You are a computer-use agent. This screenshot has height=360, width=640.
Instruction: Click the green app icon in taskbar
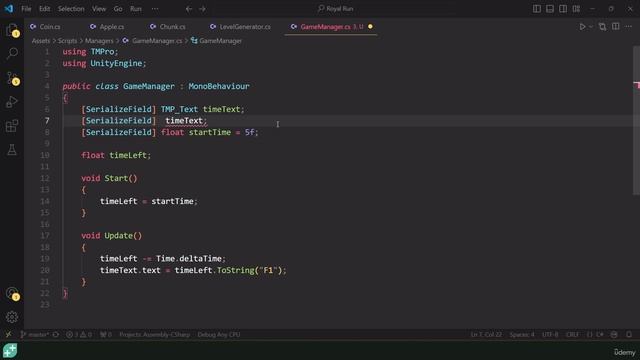point(10,351)
